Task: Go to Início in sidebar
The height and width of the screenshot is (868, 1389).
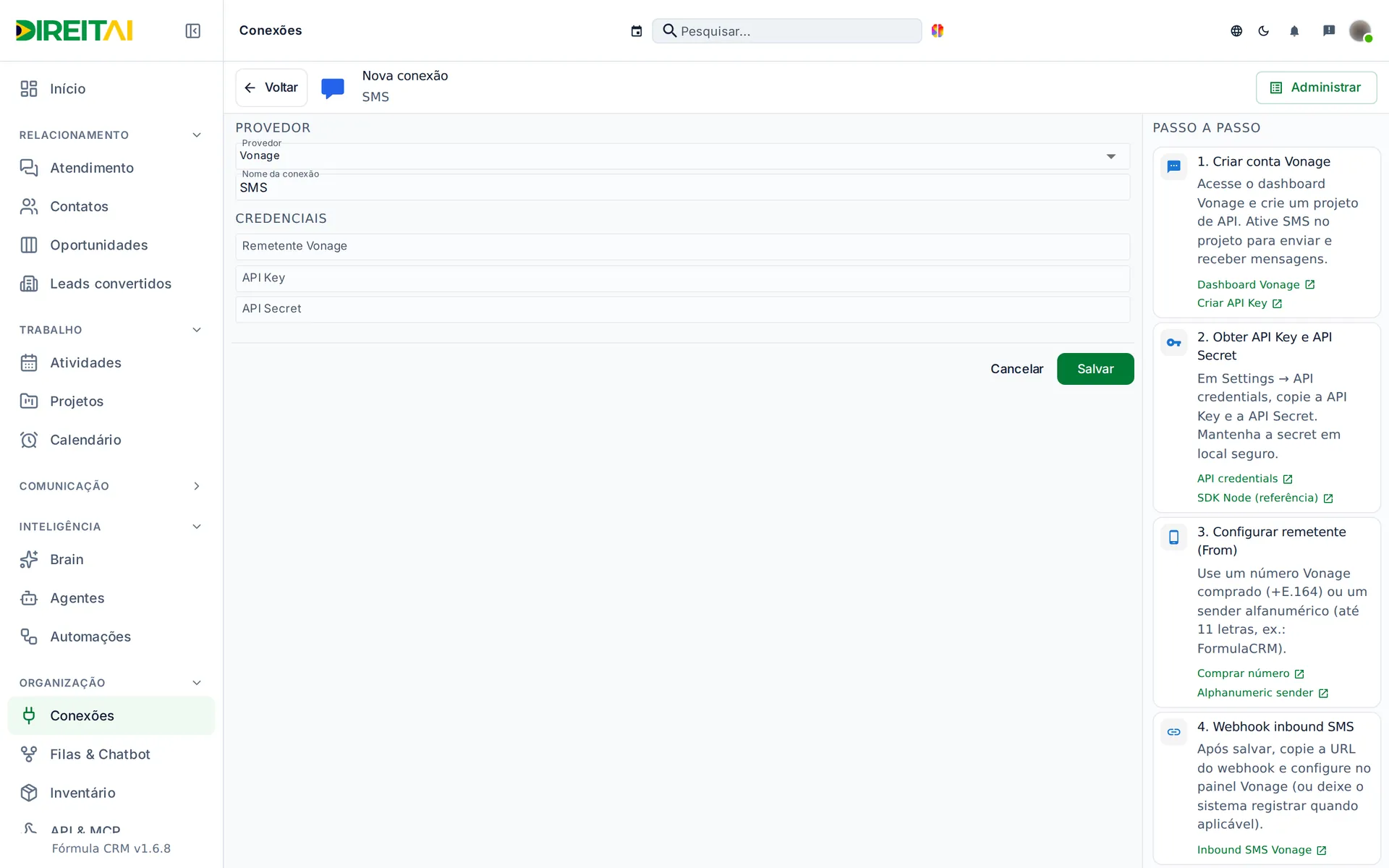Action: [111, 89]
